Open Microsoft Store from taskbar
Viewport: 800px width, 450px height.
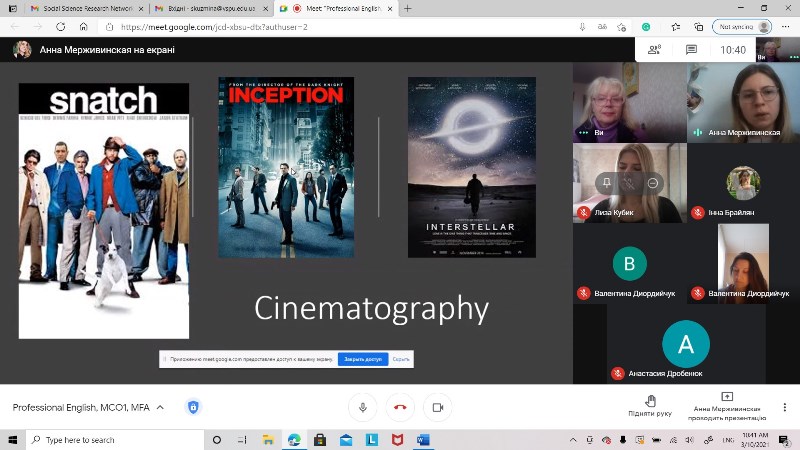320,440
